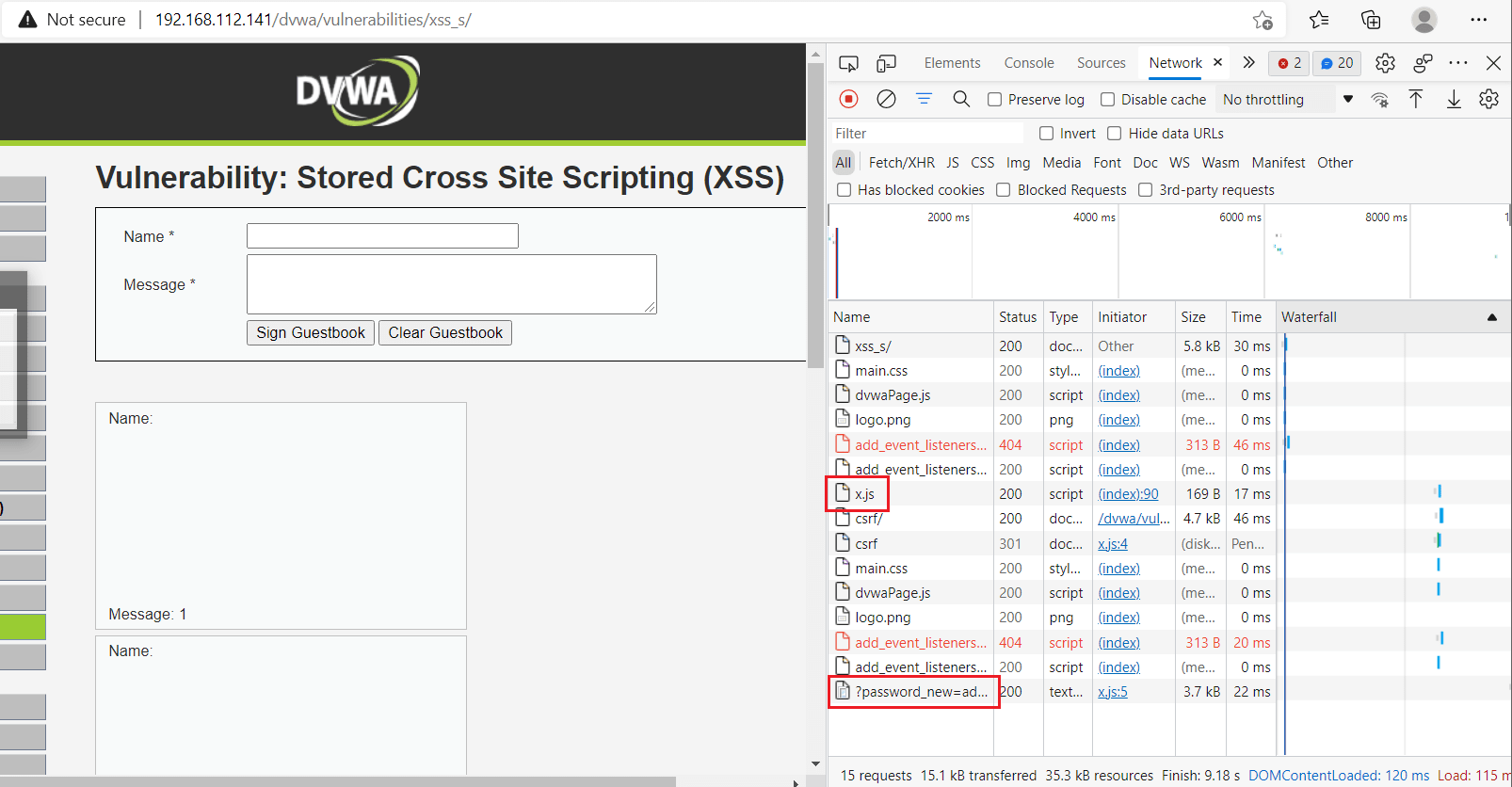Export HAR file download arrow

click(x=1454, y=99)
